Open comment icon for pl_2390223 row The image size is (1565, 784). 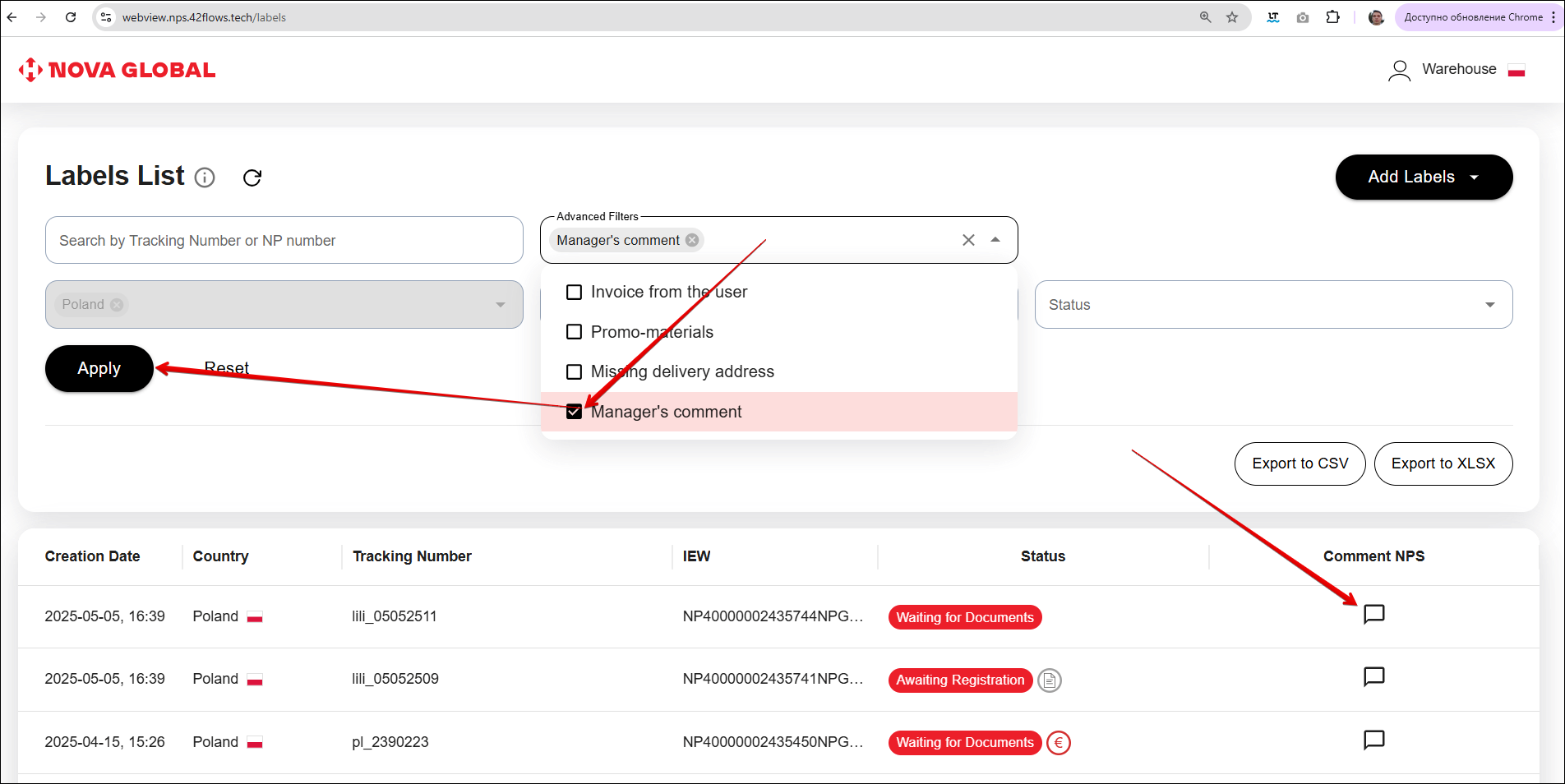click(x=1373, y=740)
